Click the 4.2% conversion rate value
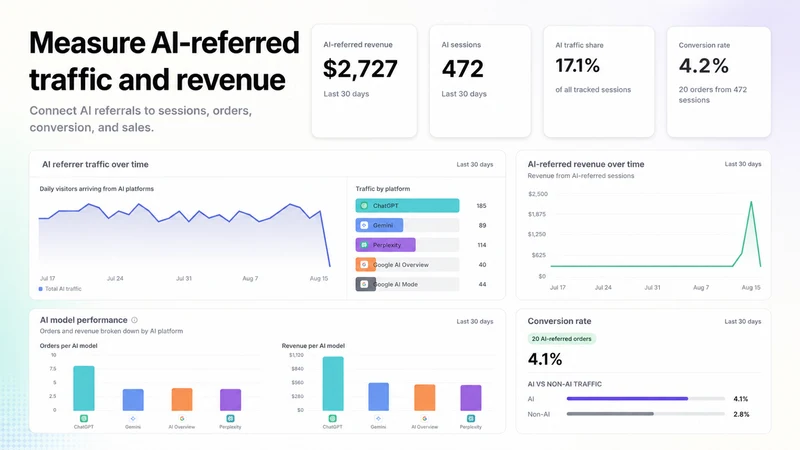 704,65
